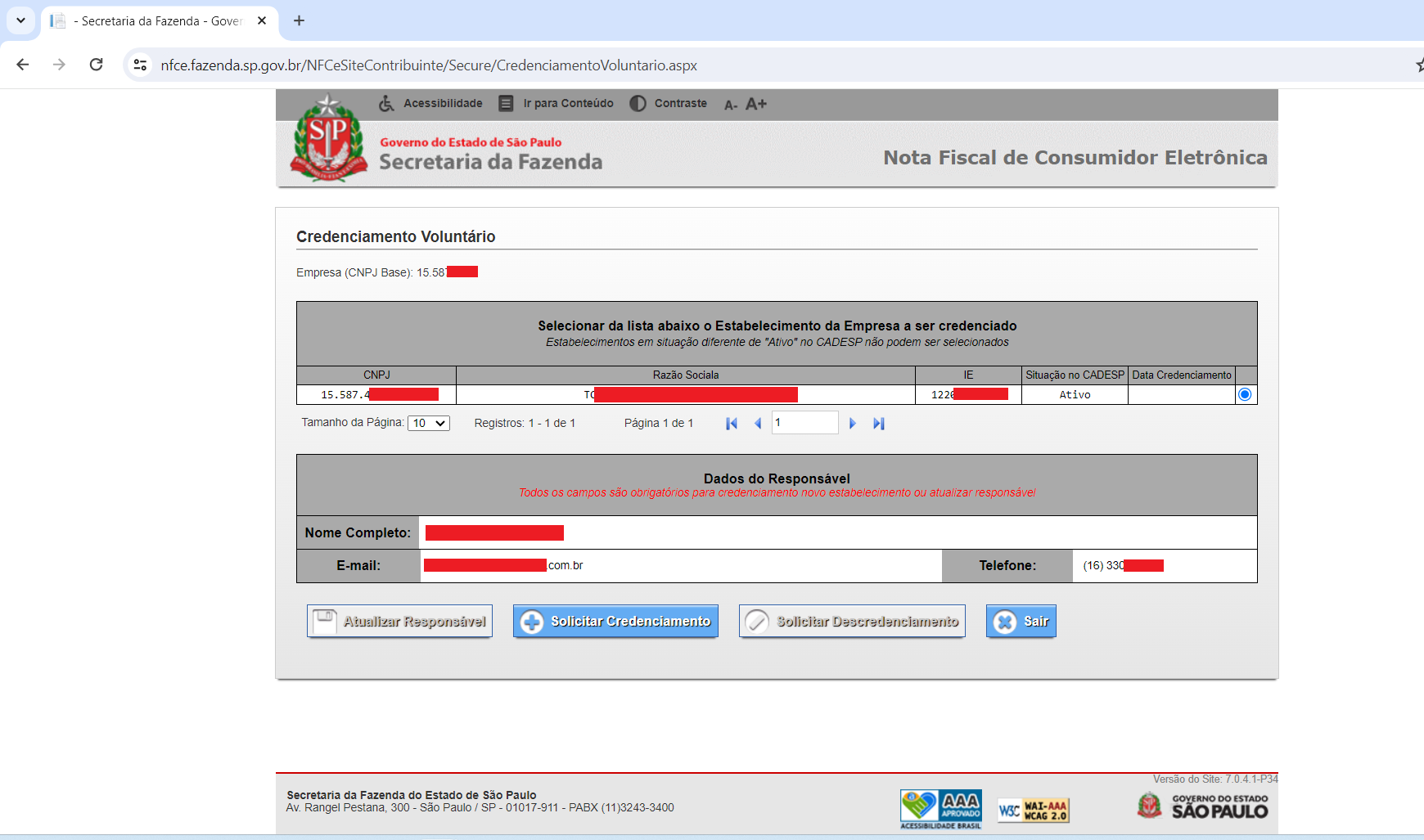The height and width of the screenshot is (840, 1424).
Task: Click the page number input field
Action: (x=804, y=423)
